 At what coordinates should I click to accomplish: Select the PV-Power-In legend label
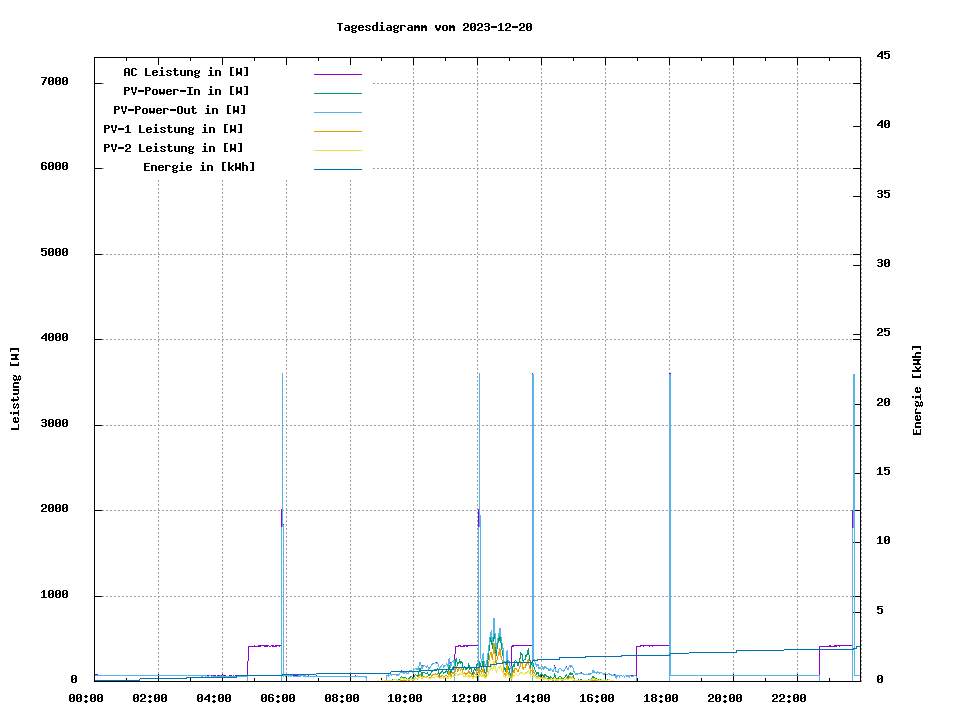click(186, 91)
